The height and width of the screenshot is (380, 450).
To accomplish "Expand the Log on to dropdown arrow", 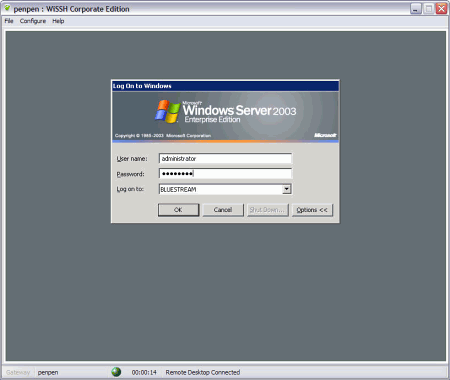I will (x=286, y=189).
